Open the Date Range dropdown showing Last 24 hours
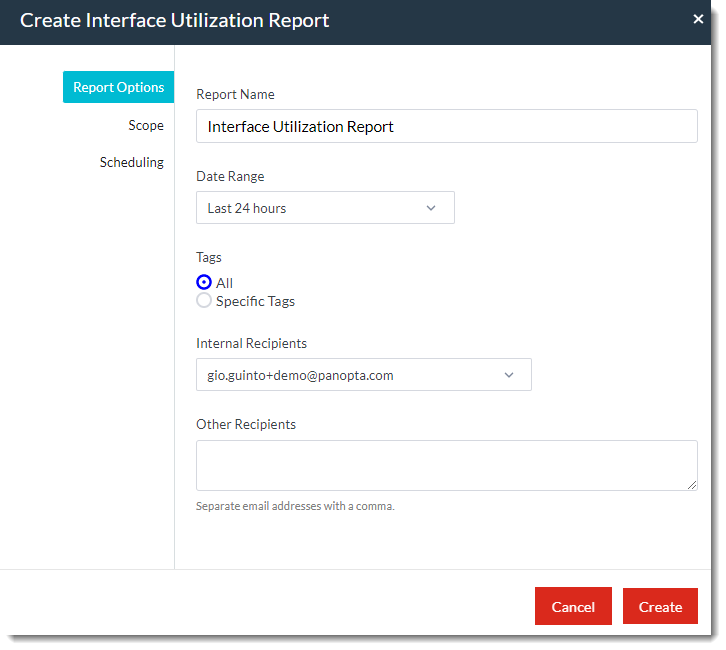726x650 pixels. tap(310, 208)
